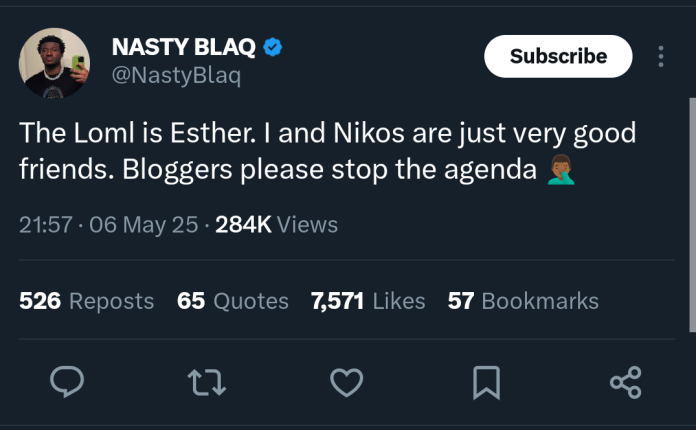Open the 284K Views analytics
Image resolution: width=696 pixels, height=430 pixels.
277,225
